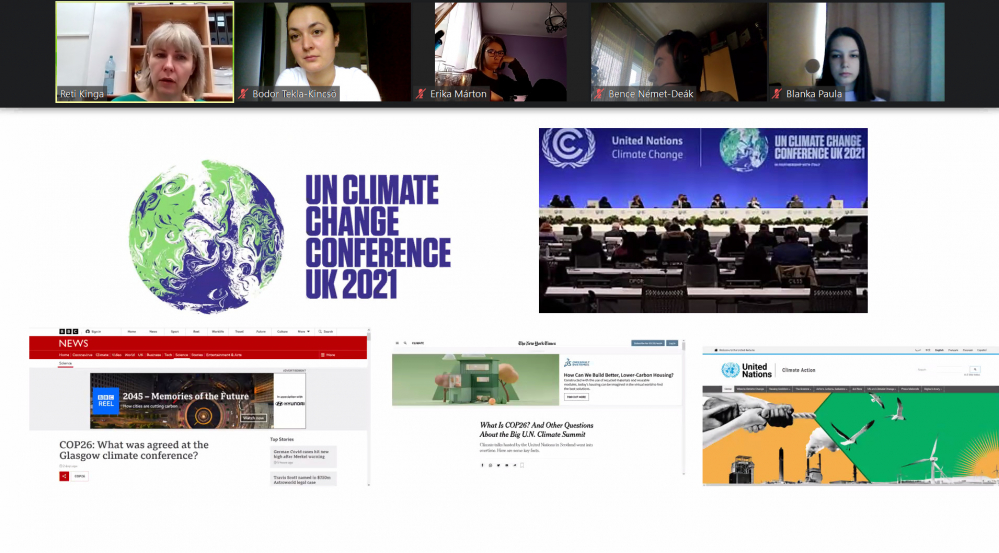The height and width of the screenshot is (553, 999).
Task: Select Blanka Paula's video thumbnail
Action: point(856,52)
